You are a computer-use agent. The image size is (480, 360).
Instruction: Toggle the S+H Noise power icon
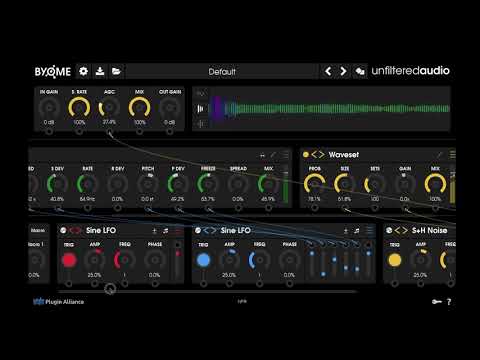pos(389,230)
